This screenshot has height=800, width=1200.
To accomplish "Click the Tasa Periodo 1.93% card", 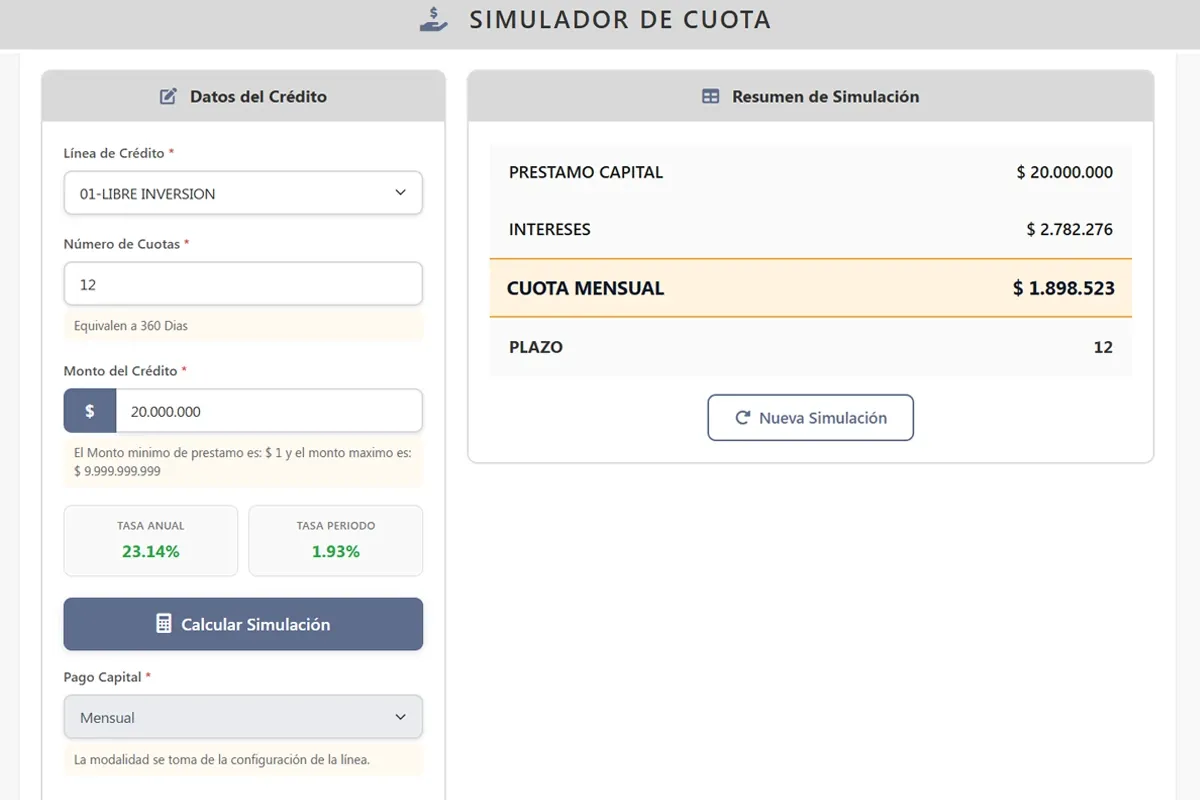I will click(x=336, y=540).
